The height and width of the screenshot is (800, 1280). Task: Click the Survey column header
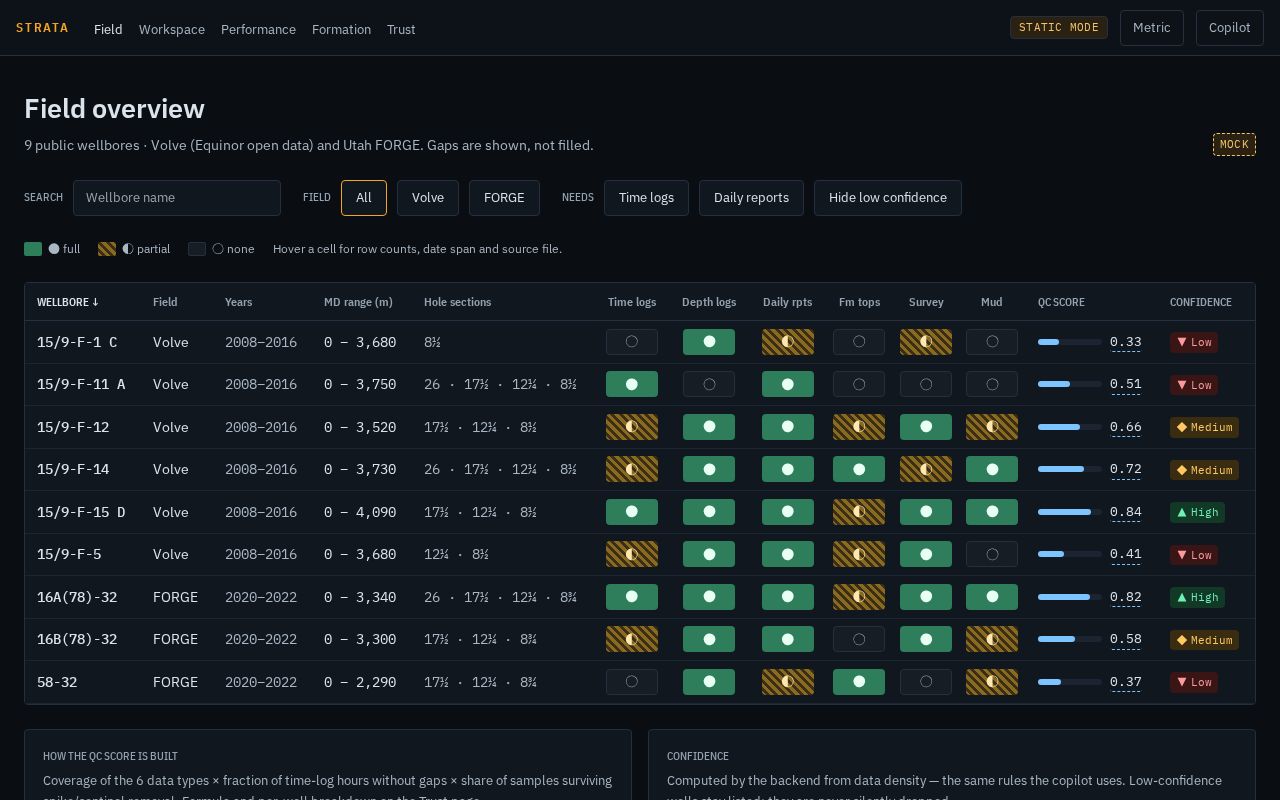click(x=926, y=302)
